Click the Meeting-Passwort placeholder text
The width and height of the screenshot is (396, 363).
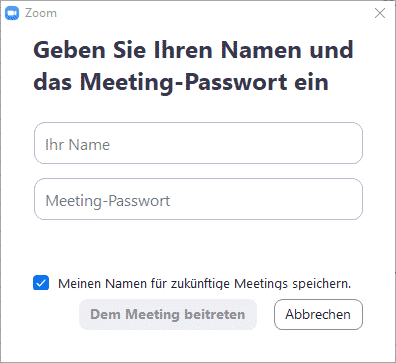tap(108, 201)
